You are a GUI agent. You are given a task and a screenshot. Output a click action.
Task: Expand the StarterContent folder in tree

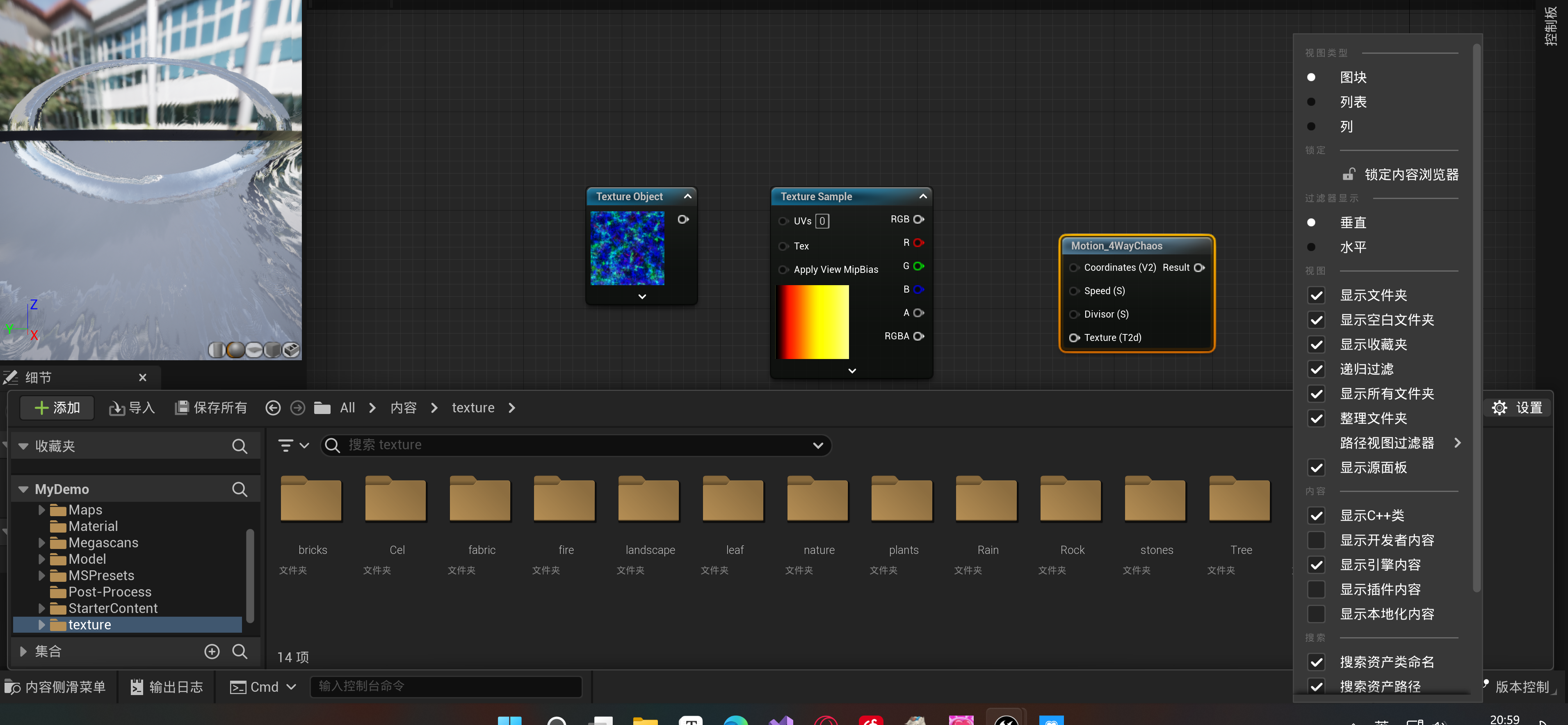[x=41, y=609]
